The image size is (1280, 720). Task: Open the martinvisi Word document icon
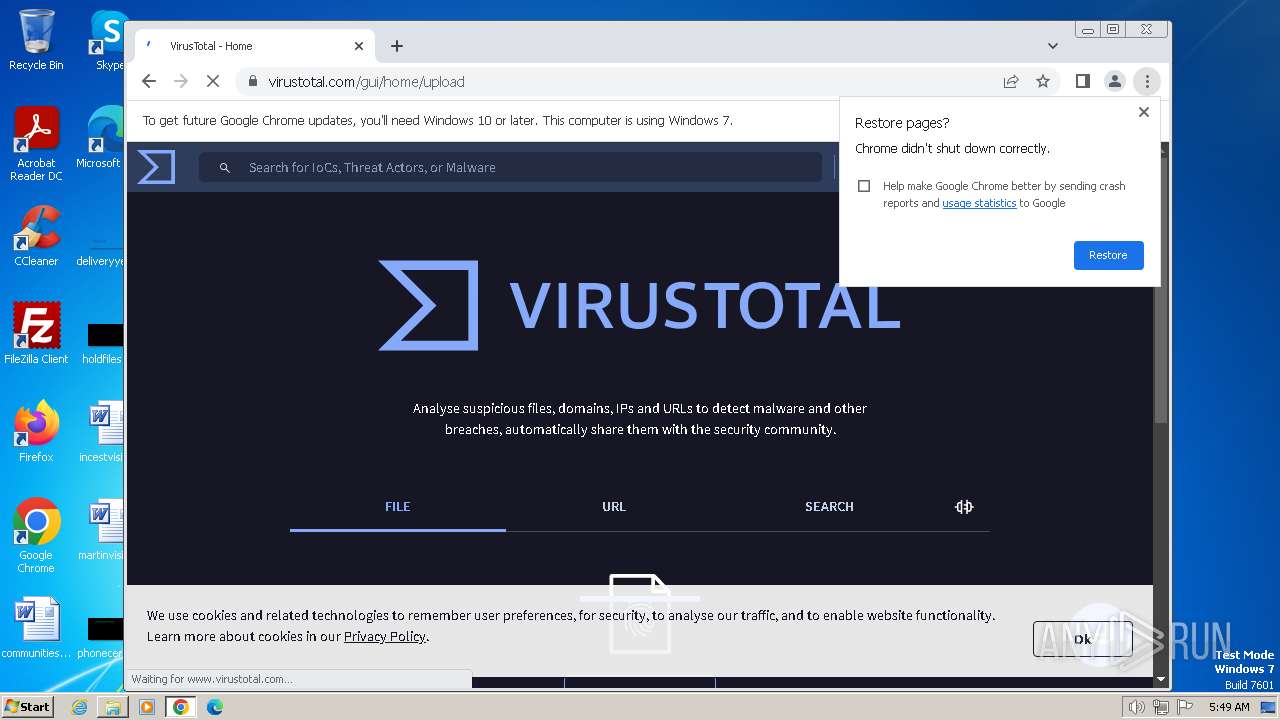coord(103,531)
